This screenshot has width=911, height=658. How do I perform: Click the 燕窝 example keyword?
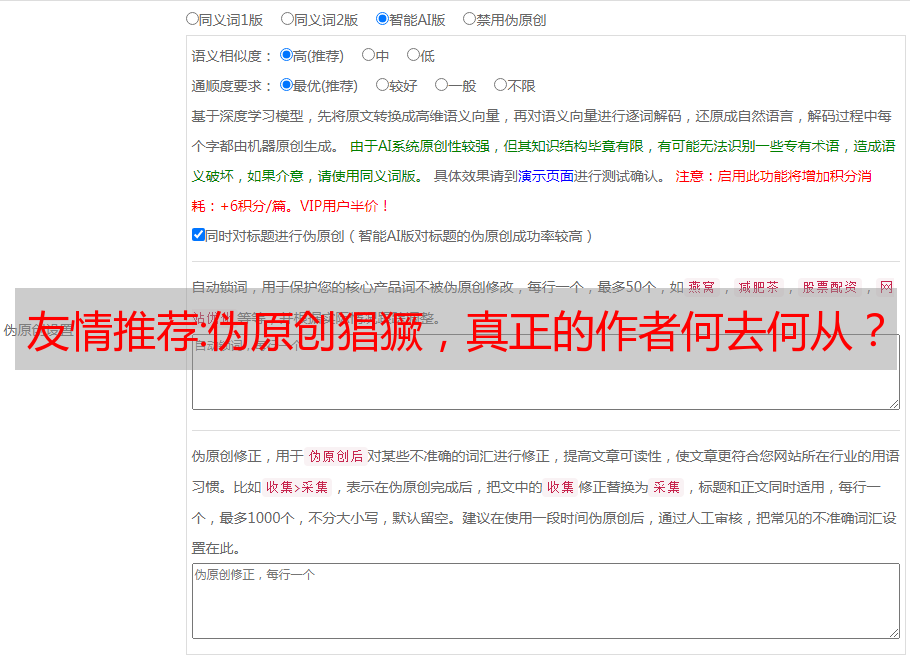click(x=701, y=287)
